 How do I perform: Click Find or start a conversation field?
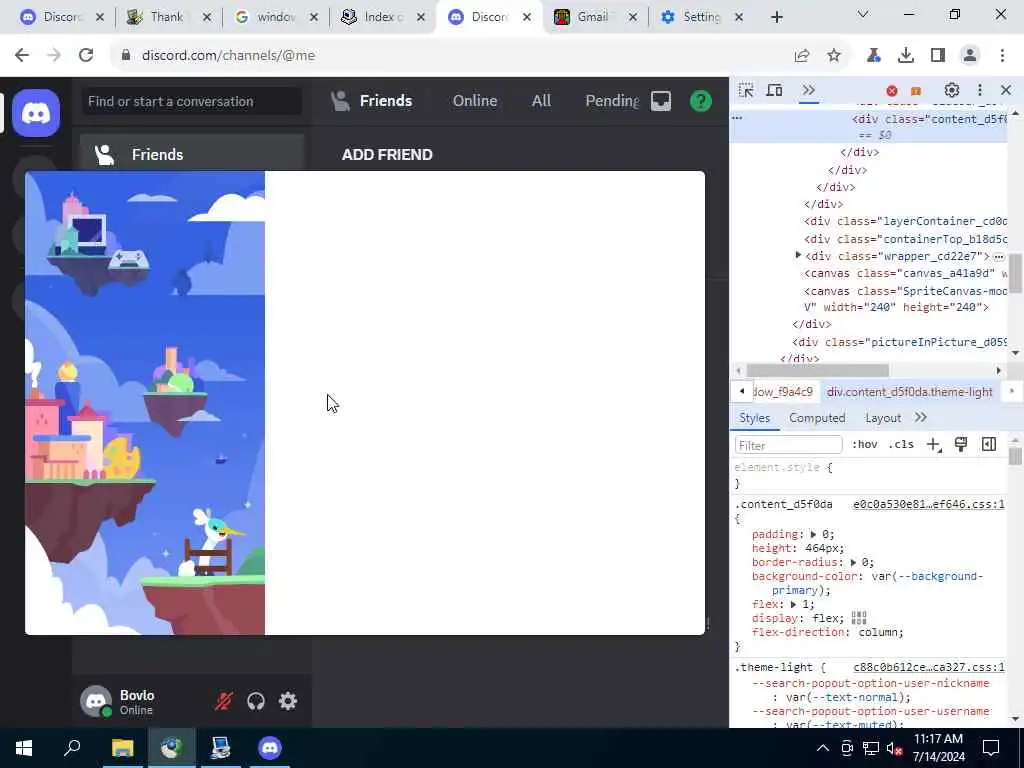click(x=191, y=101)
